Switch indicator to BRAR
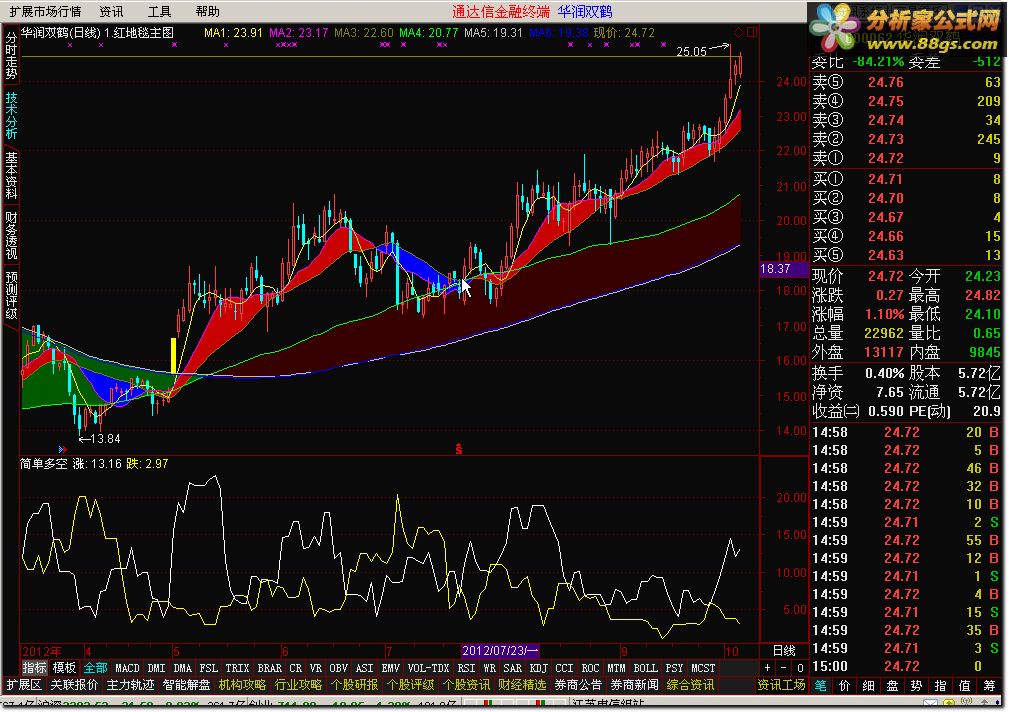The width and height of the screenshot is (1009, 712). pos(270,668)
